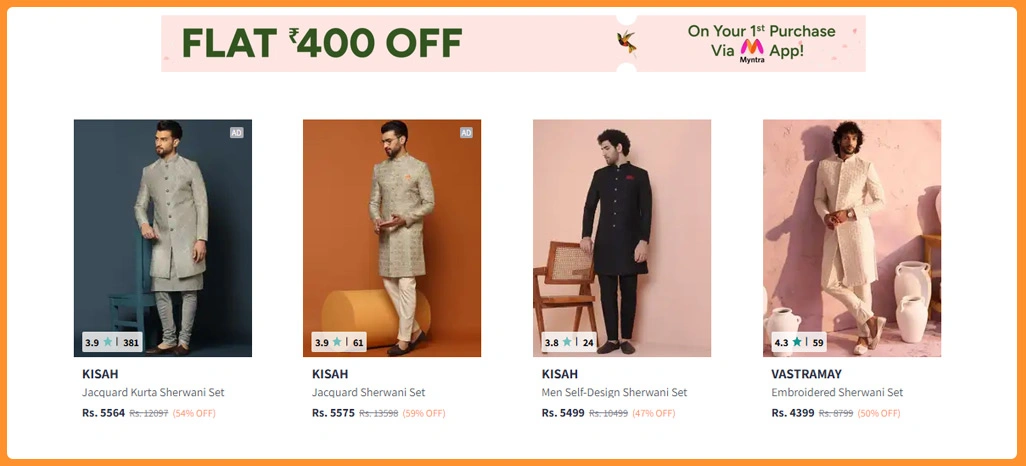The width and height of the screenshot is (1026, 466).
Task: Click the 3.9 star rating with 61 reviews
Action: [340, 342]
